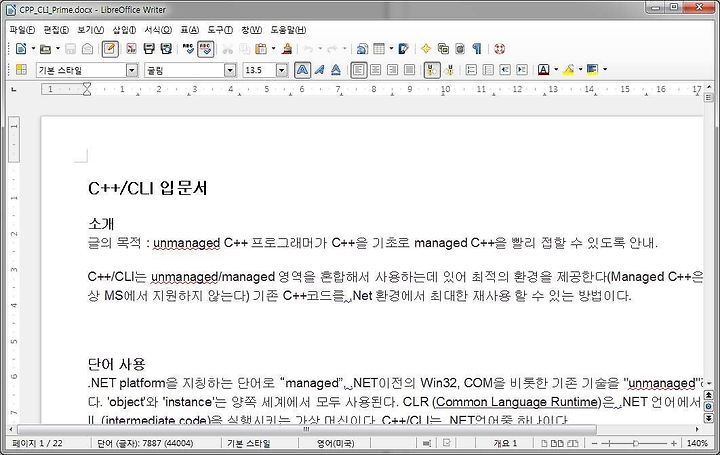Click the grayed Save icon
The height and width of the screenshot is (455, 720).
point(70,49)
